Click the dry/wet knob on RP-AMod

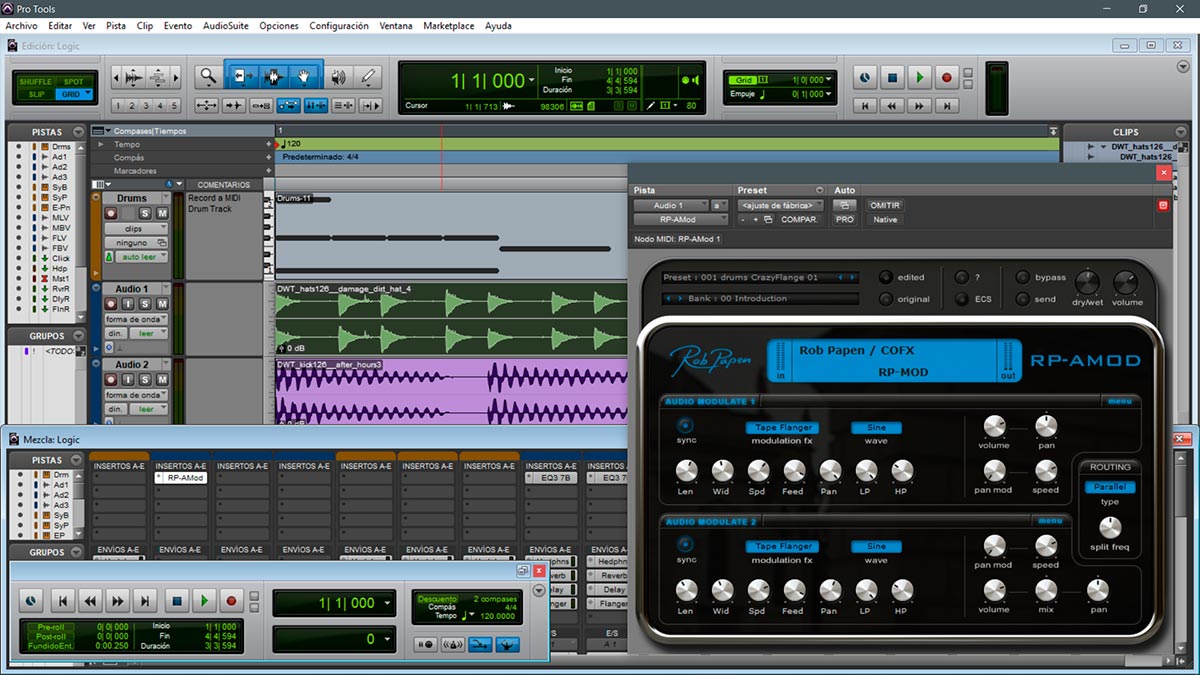tap(1087, 281)
